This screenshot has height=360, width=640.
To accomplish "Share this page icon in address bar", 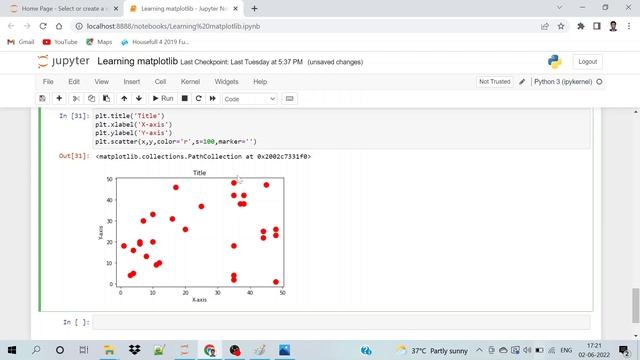I will (545, 26).
